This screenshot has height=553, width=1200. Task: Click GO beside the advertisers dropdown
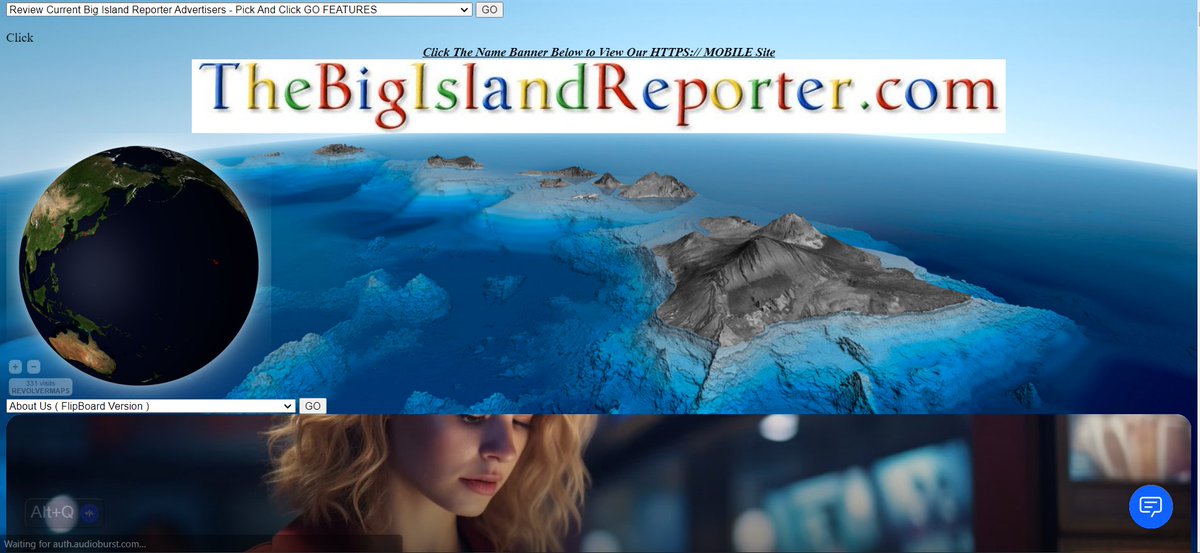click(x=488, y=9)
